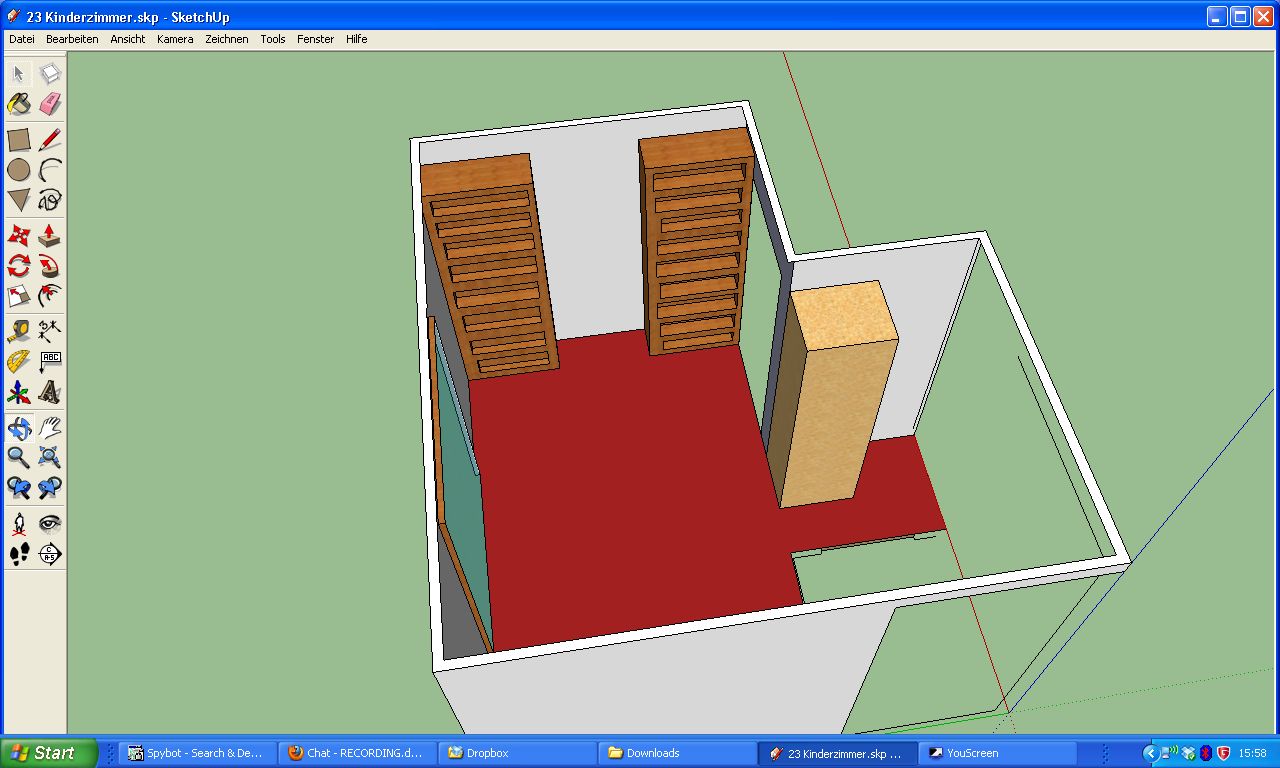This screenshot has width=1280, height=768.
Task: Click the Zoom Extents tool
Action: pos(50,458)
